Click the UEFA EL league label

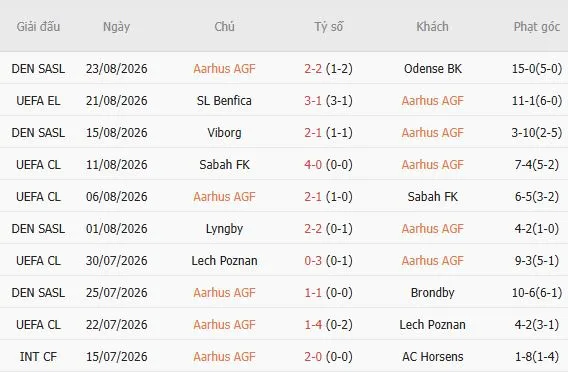point(38,101)
